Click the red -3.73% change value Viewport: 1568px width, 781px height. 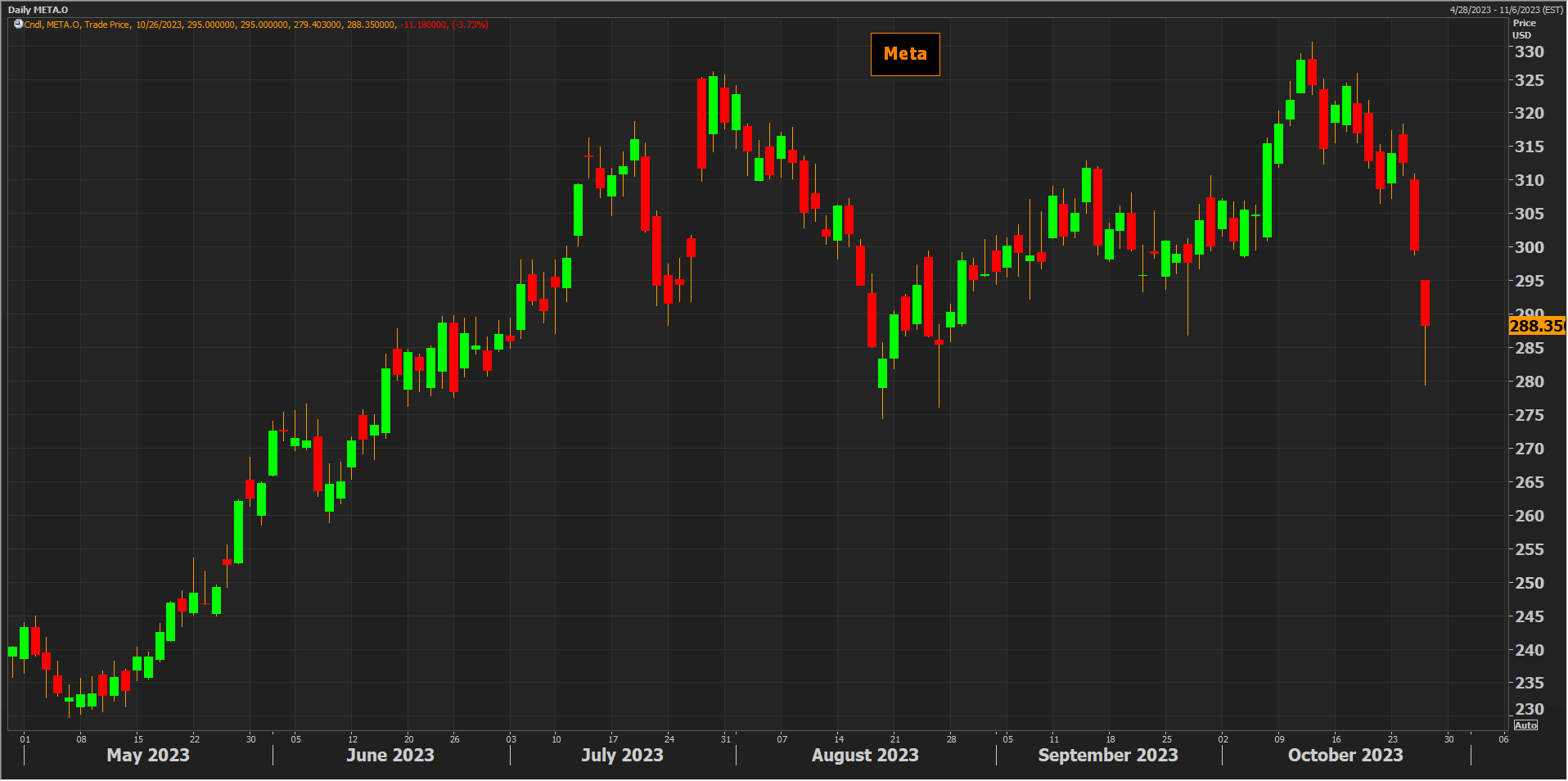click(471, 25)
